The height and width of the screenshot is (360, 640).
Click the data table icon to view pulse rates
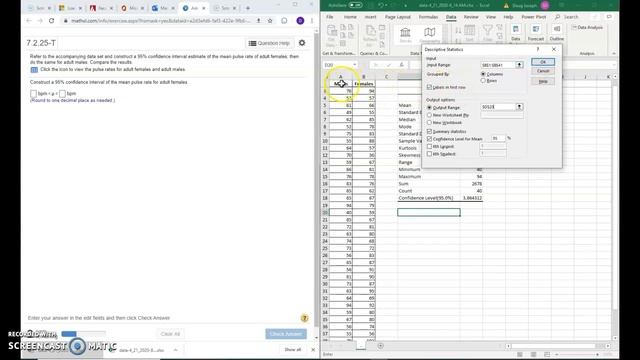click(34, 70)
